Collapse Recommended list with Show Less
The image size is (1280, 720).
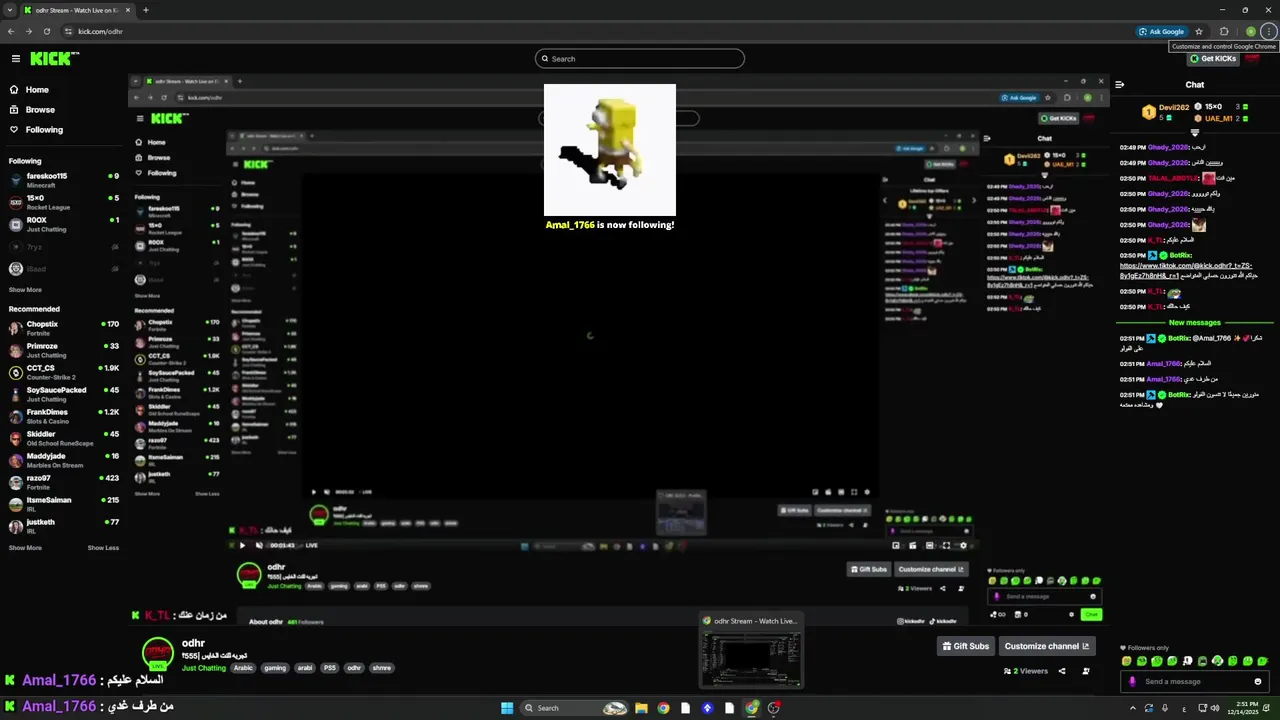(103, 548)
